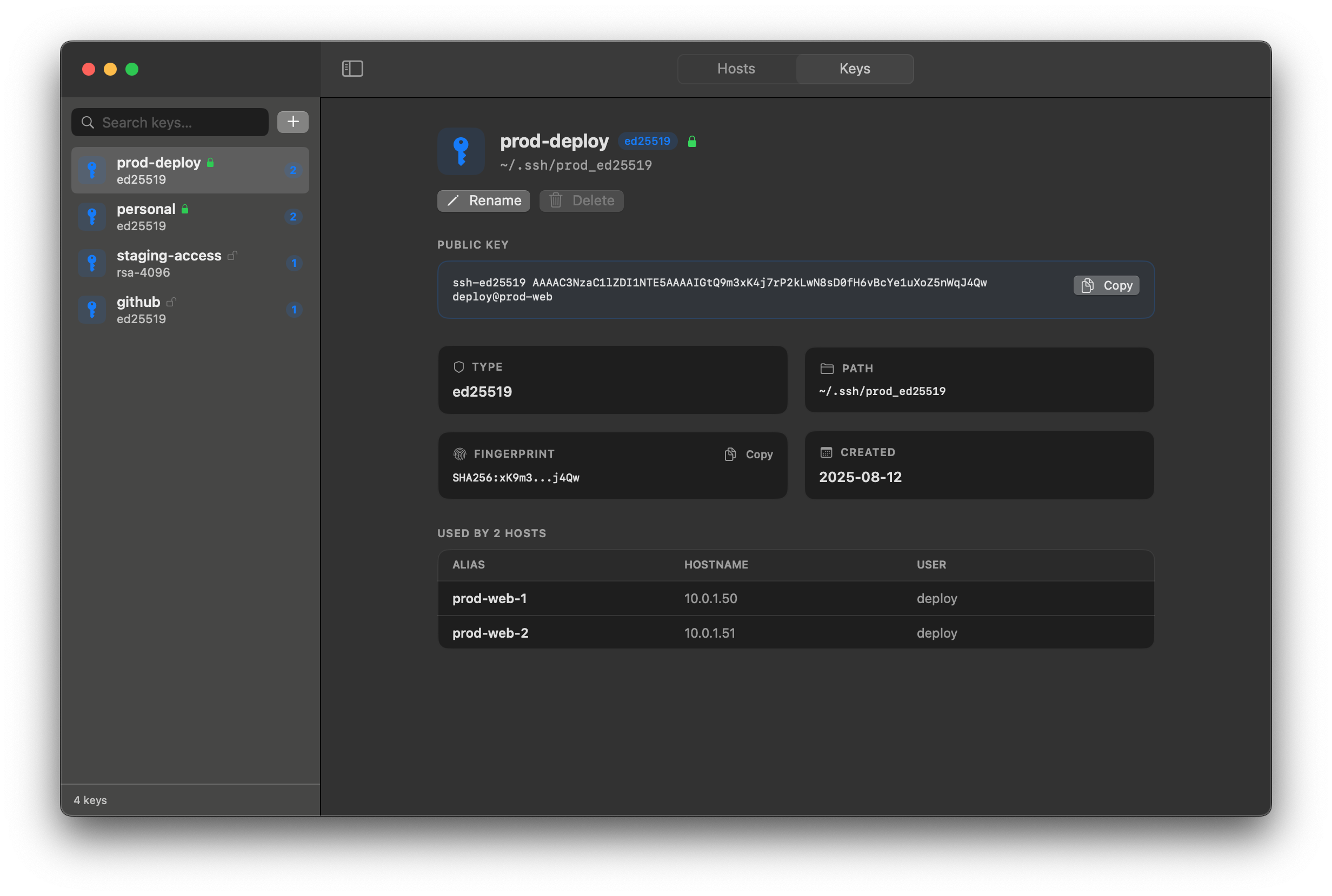
Task: Click unlocked padlock beside staging-access
Action: click(232, 256)
